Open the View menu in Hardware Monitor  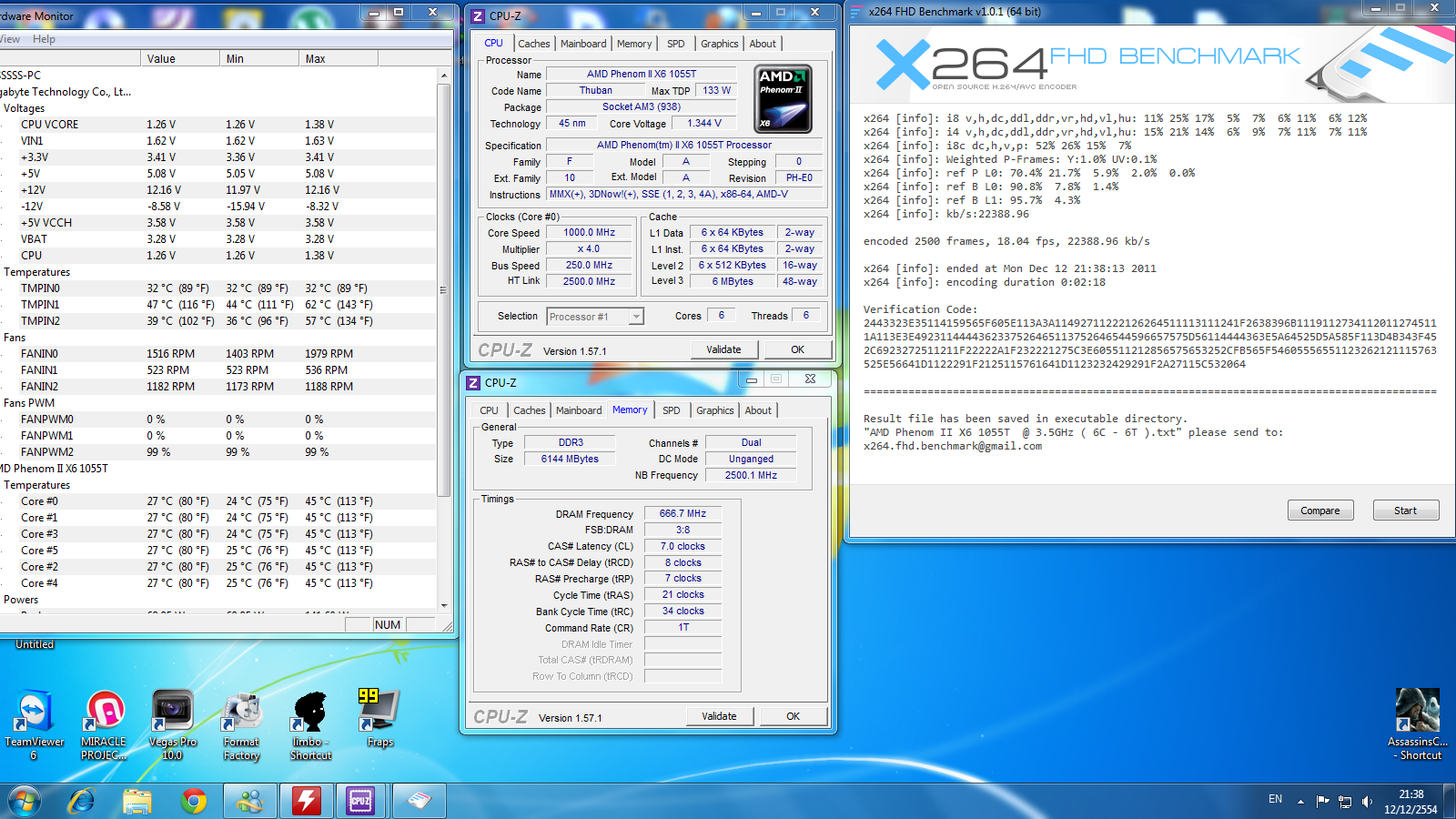(x=9, y=39)
